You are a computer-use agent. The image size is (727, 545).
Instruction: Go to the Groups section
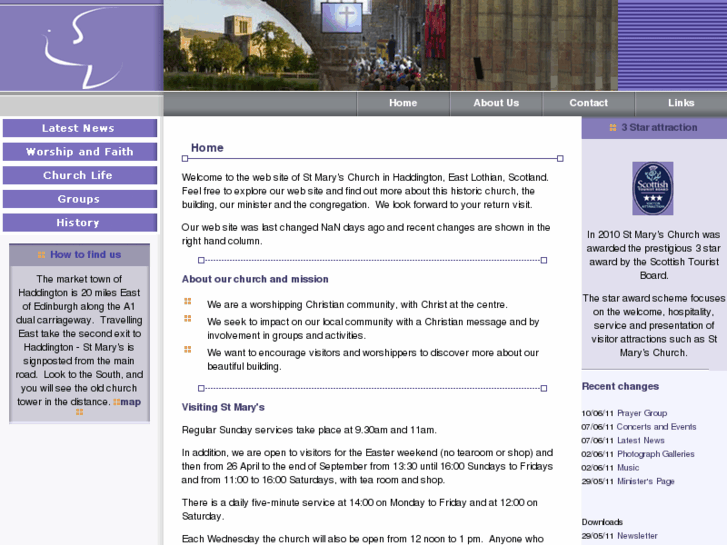(x=80, y=199)
